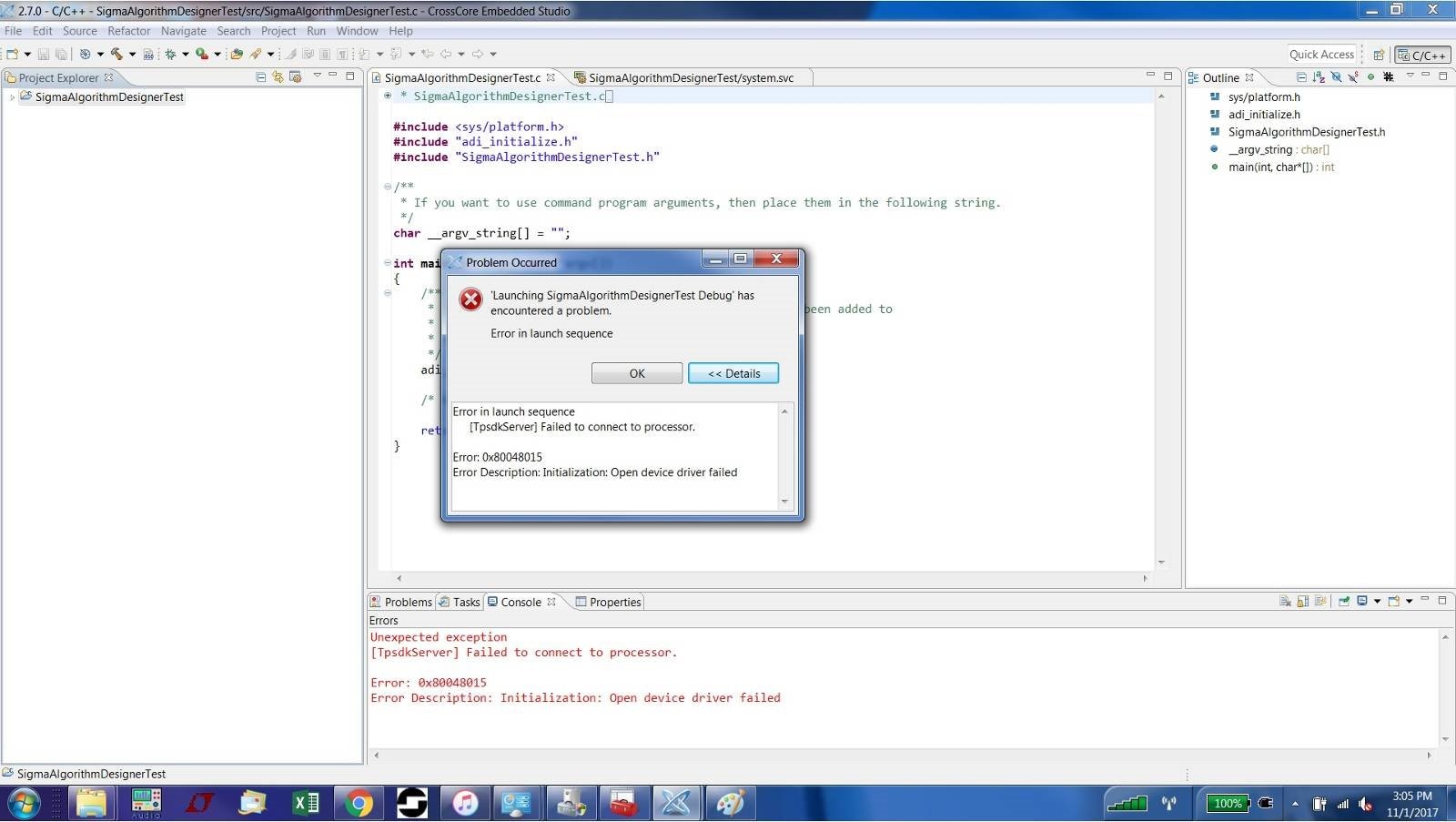The height and width of the screenshot is (822, 1456).
Task: Switch to the system.svc editor tab
Action: (x=682, y=77)
